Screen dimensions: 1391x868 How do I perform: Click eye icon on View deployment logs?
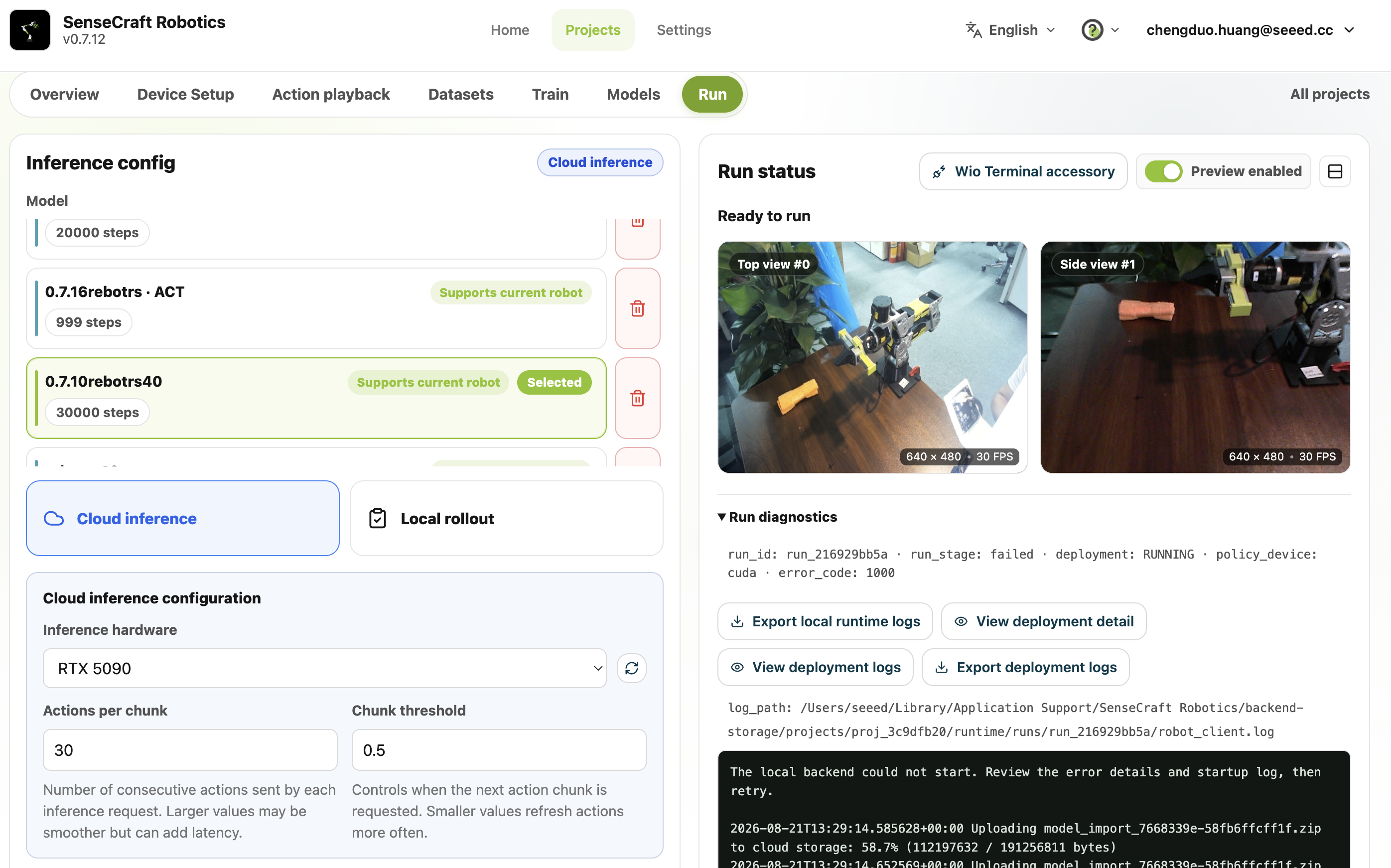(x=737, y=667)
